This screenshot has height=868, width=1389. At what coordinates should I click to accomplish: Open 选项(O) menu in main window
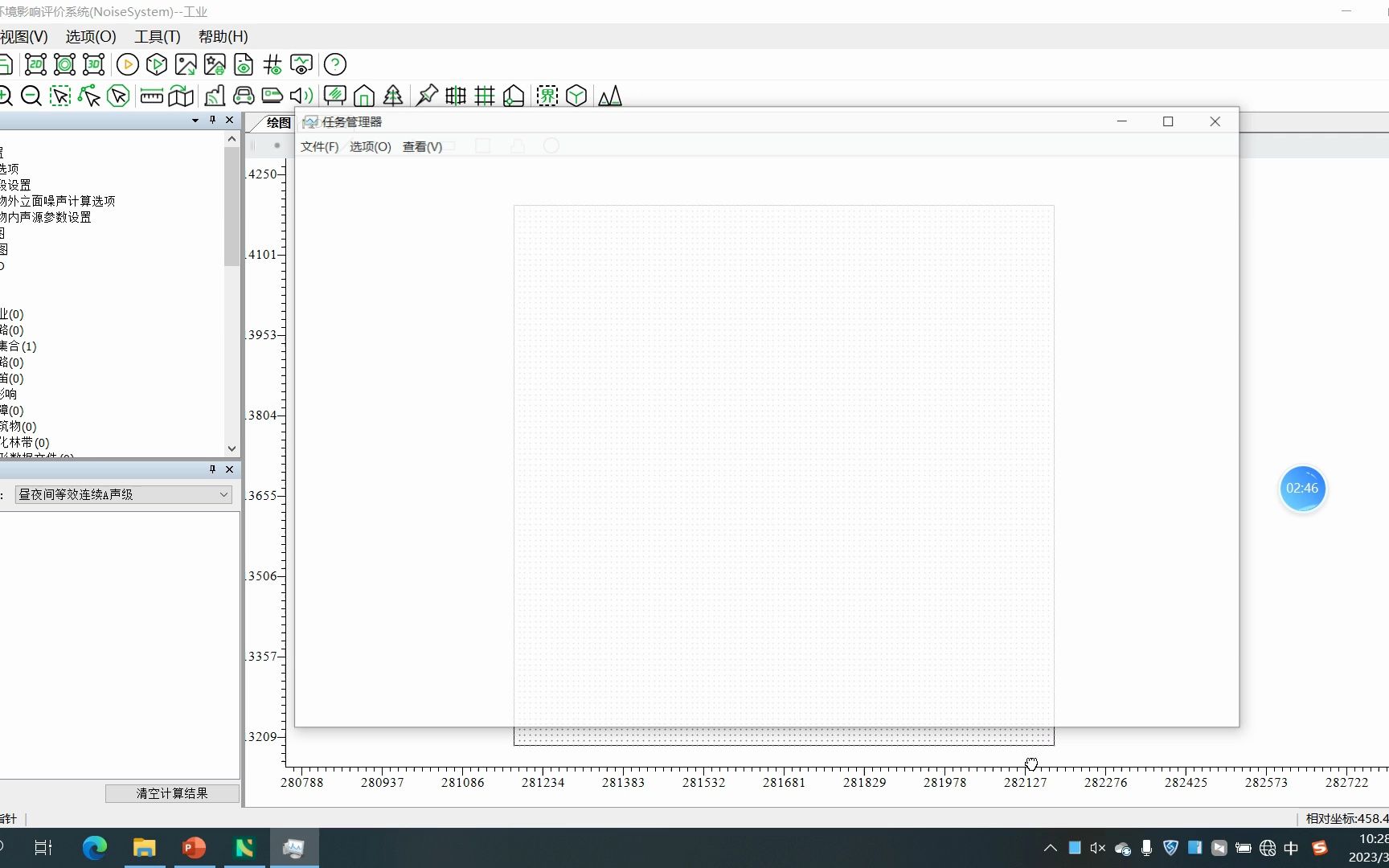click(x=91, y=37)
